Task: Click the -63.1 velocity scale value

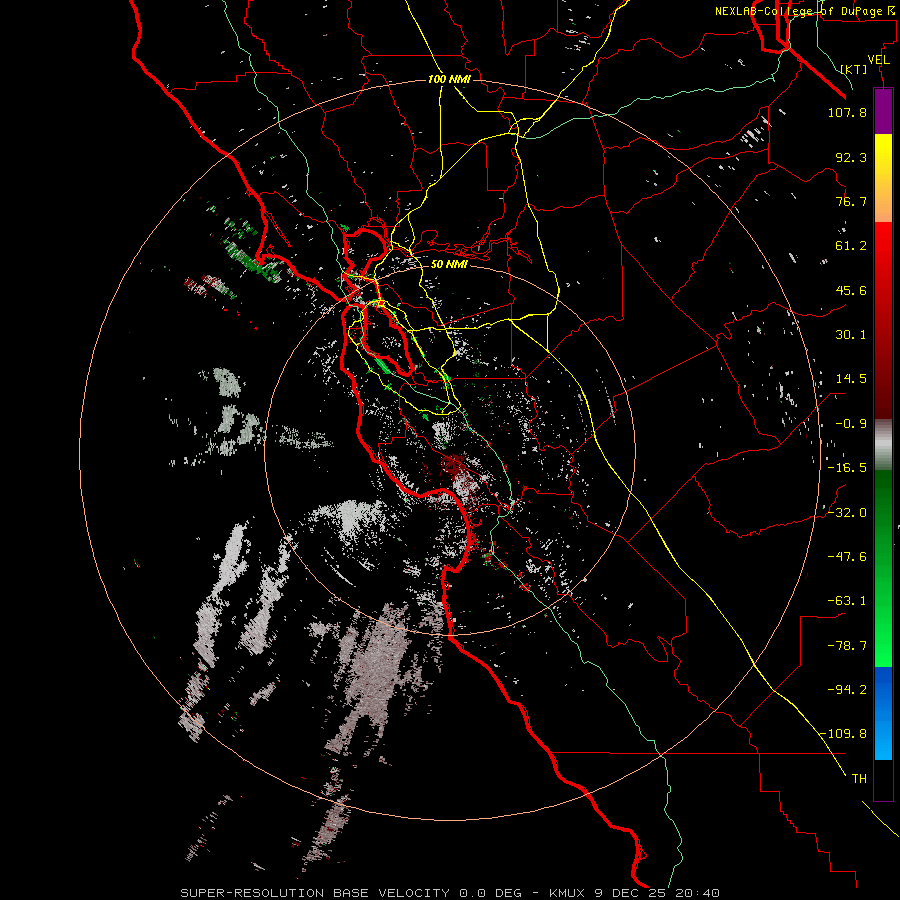Action: (847, 601)
